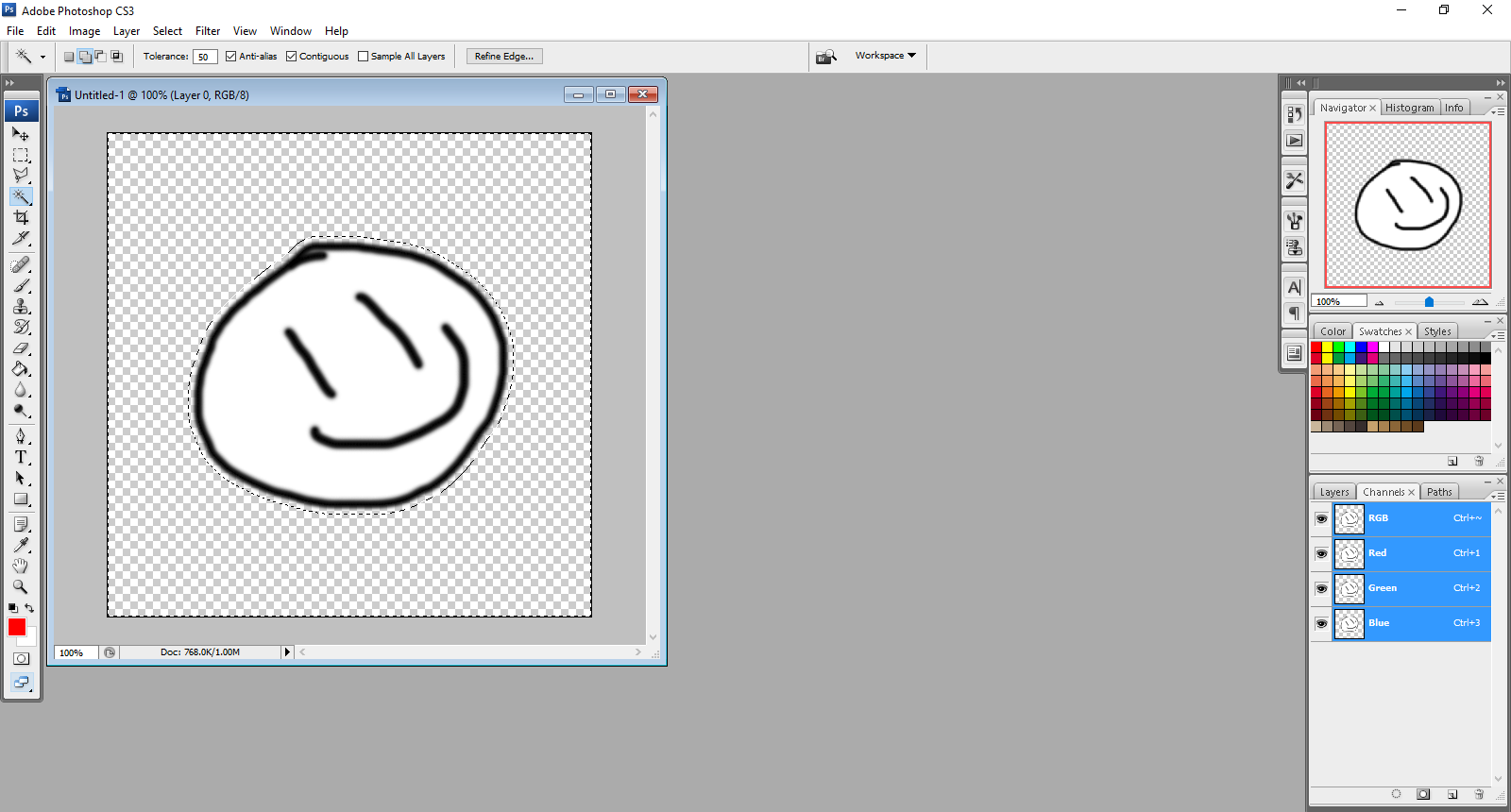The height and width of the screenshot is (812, 1511).
Task: Open the Select menu
Action: point(167,31)
